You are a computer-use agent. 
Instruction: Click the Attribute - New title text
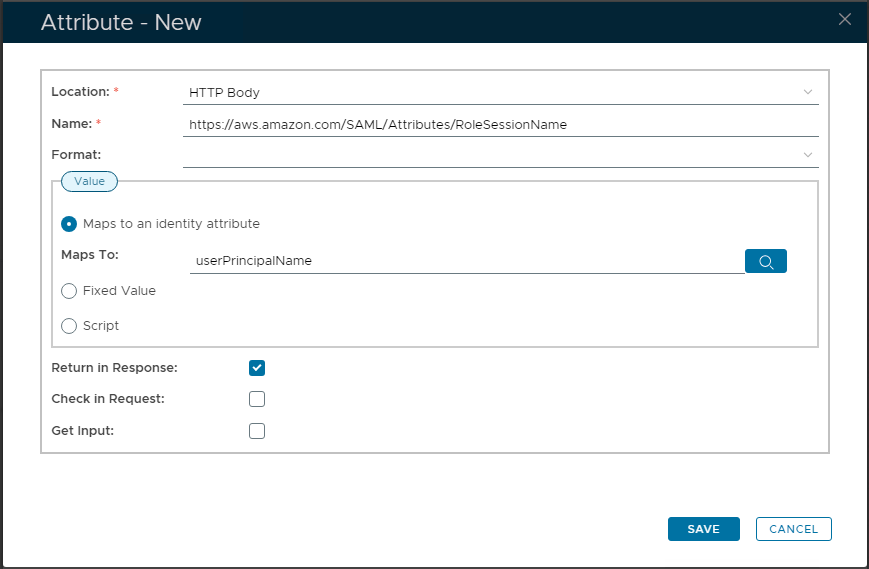(x=121, y=22)
